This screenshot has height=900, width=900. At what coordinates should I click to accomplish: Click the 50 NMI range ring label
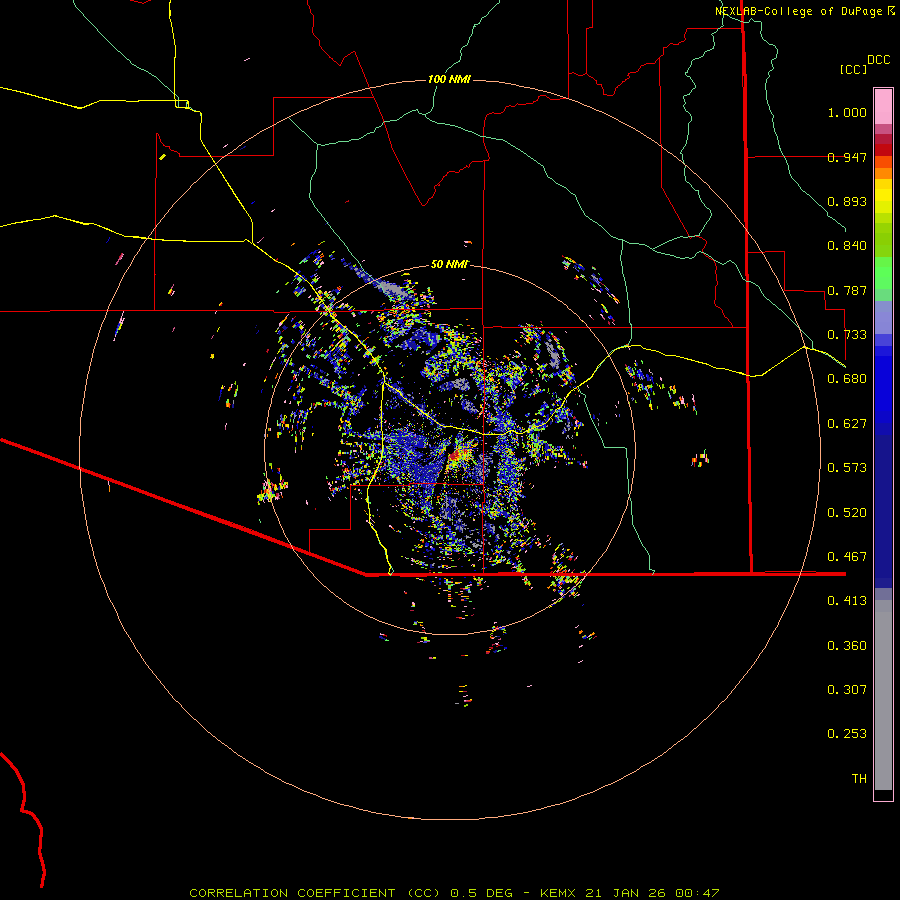coord(449,265)
